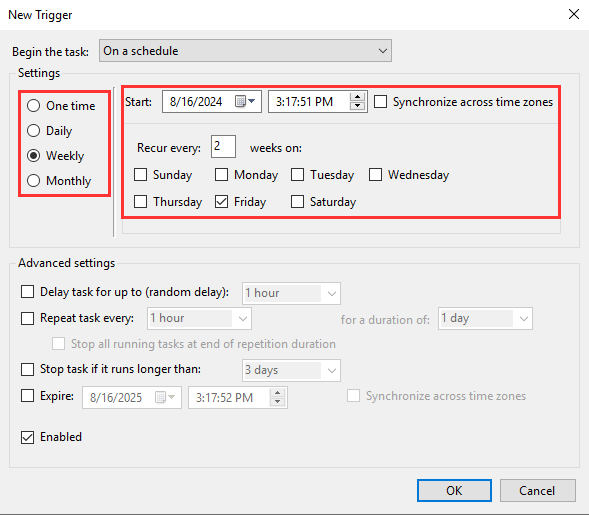
Task: Close the New Trigger dialog with X
Action: click(574, 14)
